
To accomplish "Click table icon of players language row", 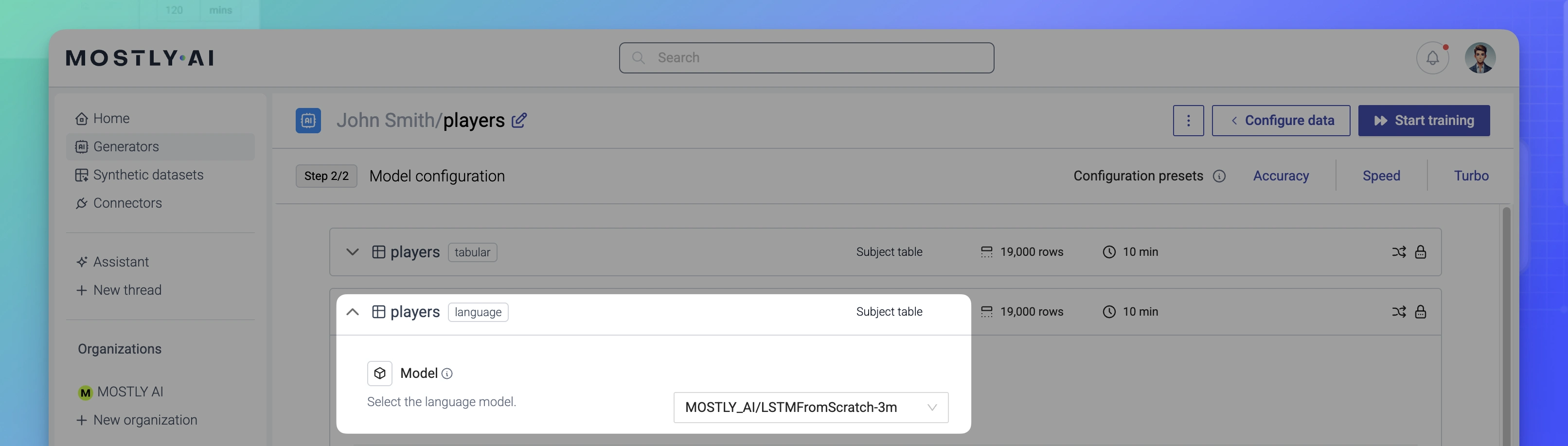I will point(378,312).
